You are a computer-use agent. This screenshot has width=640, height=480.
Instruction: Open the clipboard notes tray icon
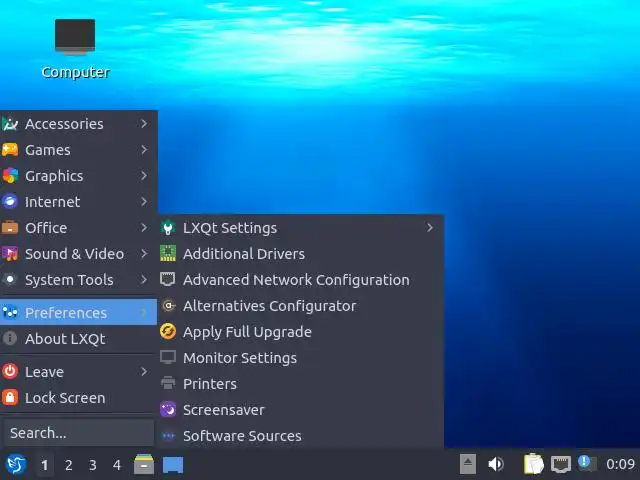pos(533,464)
